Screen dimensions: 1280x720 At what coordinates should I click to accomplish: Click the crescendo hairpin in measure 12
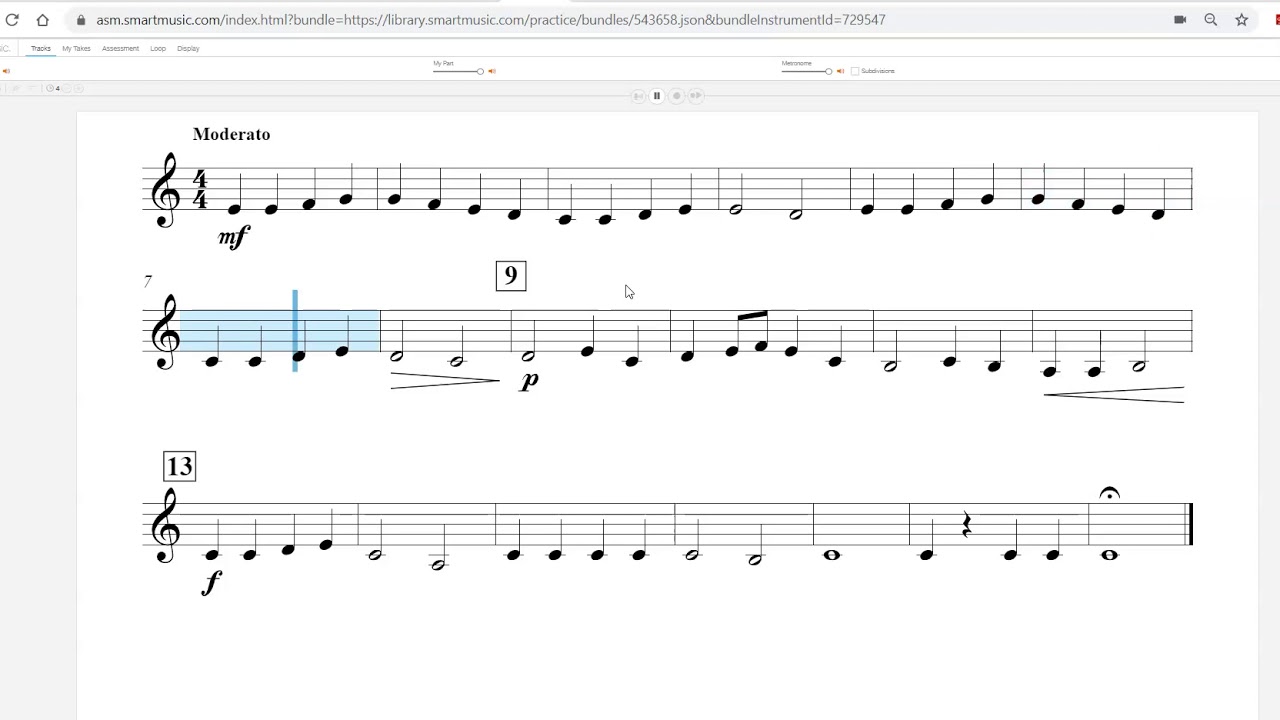click(1114, 395)
